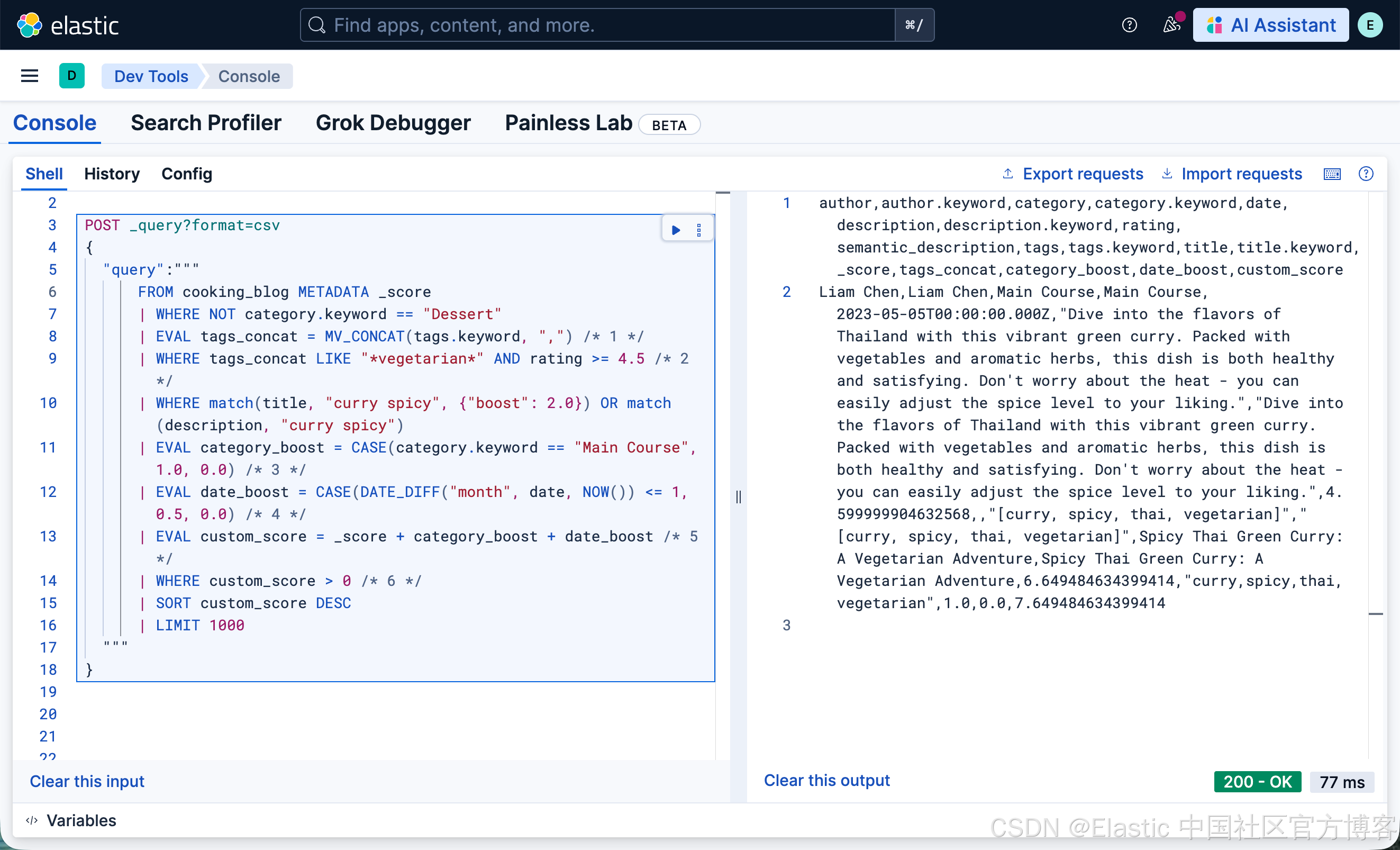The image size is (1400, 850).
Task: Switch to the Search Profiler tab
Action: click(206, 123)
